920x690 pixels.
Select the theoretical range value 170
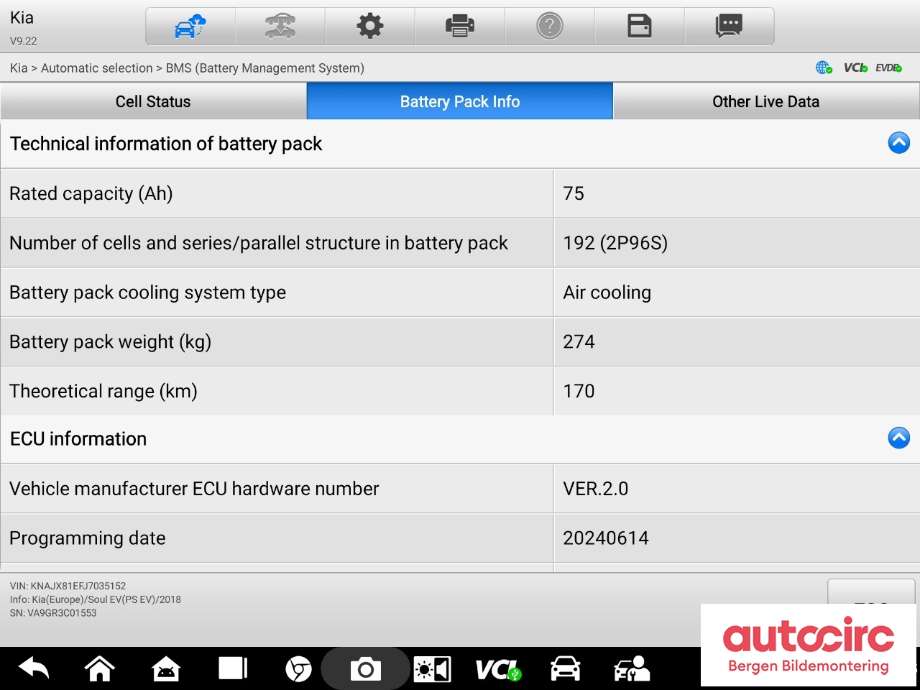click(579, 391)
